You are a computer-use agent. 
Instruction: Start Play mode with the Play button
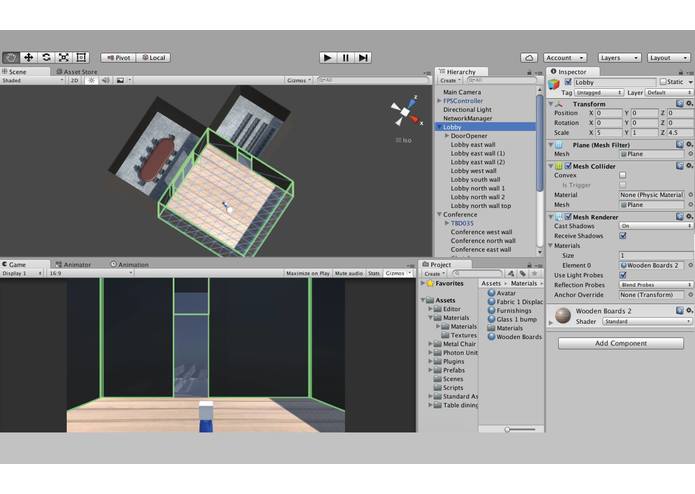tap(328, 58)
